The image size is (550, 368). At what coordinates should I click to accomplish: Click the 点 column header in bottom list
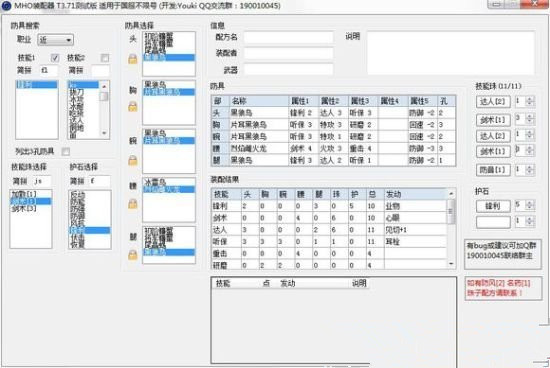(266, 283)
